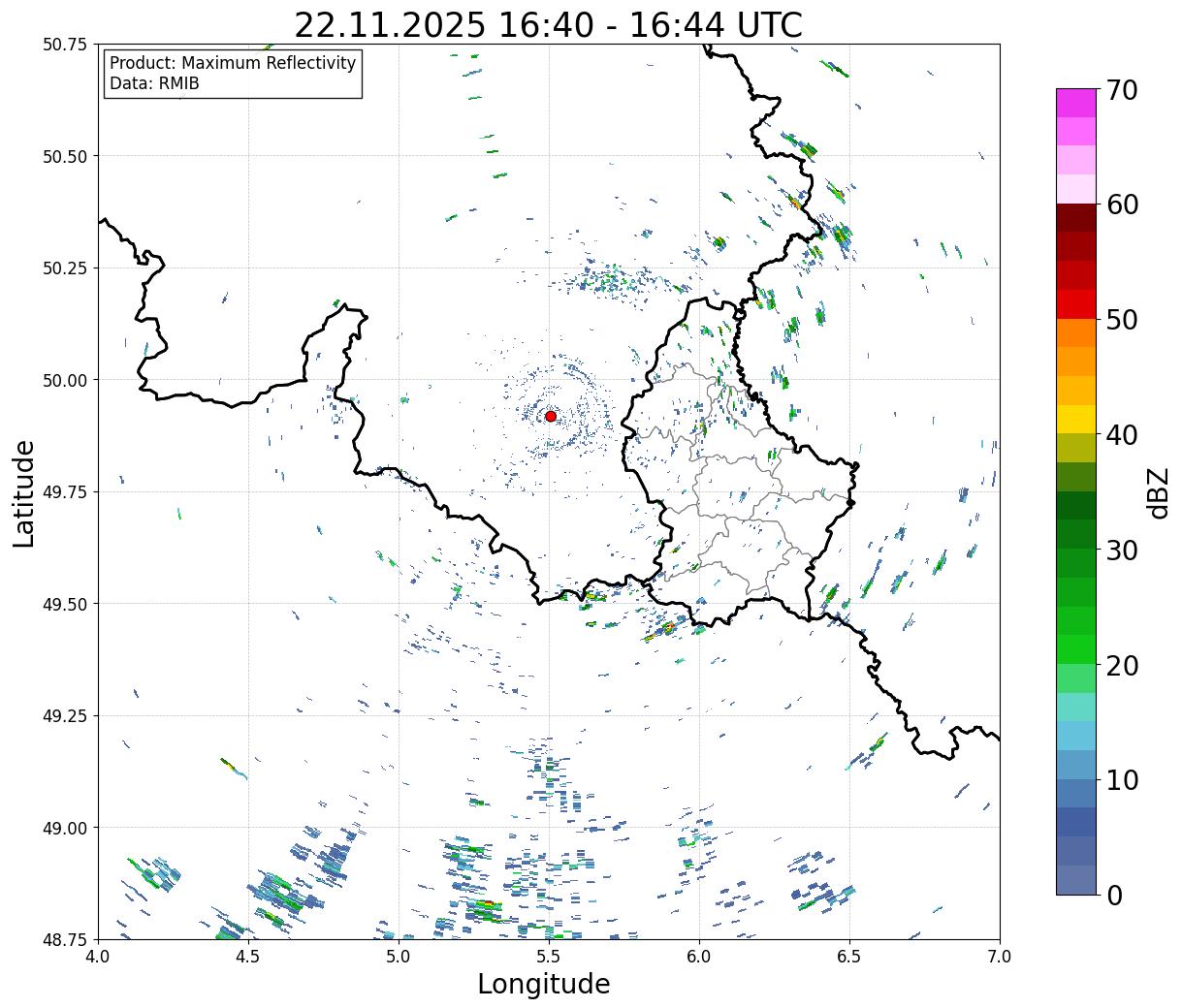Click the latitude tick label '50.25'
The width and height of the screenshot is (1182, 1008).
pos(65,268)
